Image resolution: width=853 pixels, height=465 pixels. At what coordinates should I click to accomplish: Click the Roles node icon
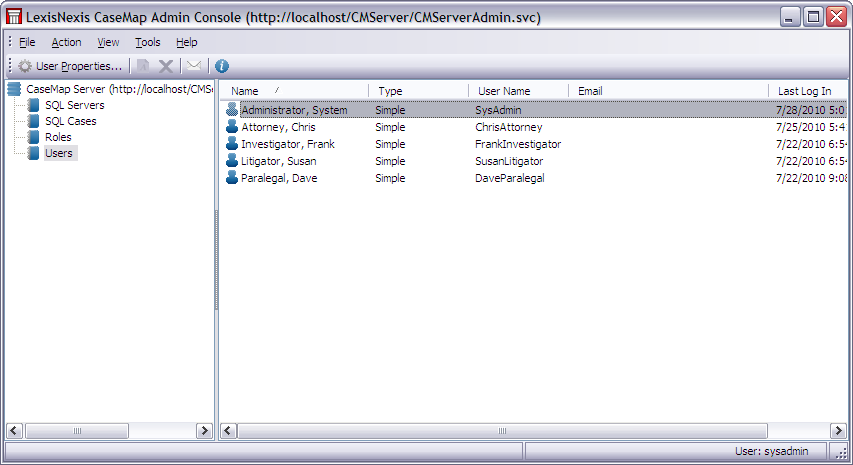(x=33, y=137)
